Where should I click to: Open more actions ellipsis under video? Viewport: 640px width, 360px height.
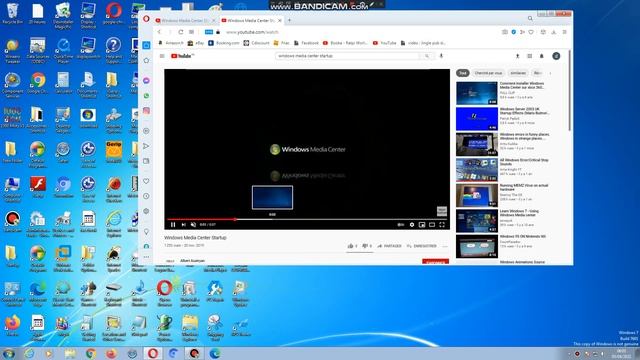445,246
